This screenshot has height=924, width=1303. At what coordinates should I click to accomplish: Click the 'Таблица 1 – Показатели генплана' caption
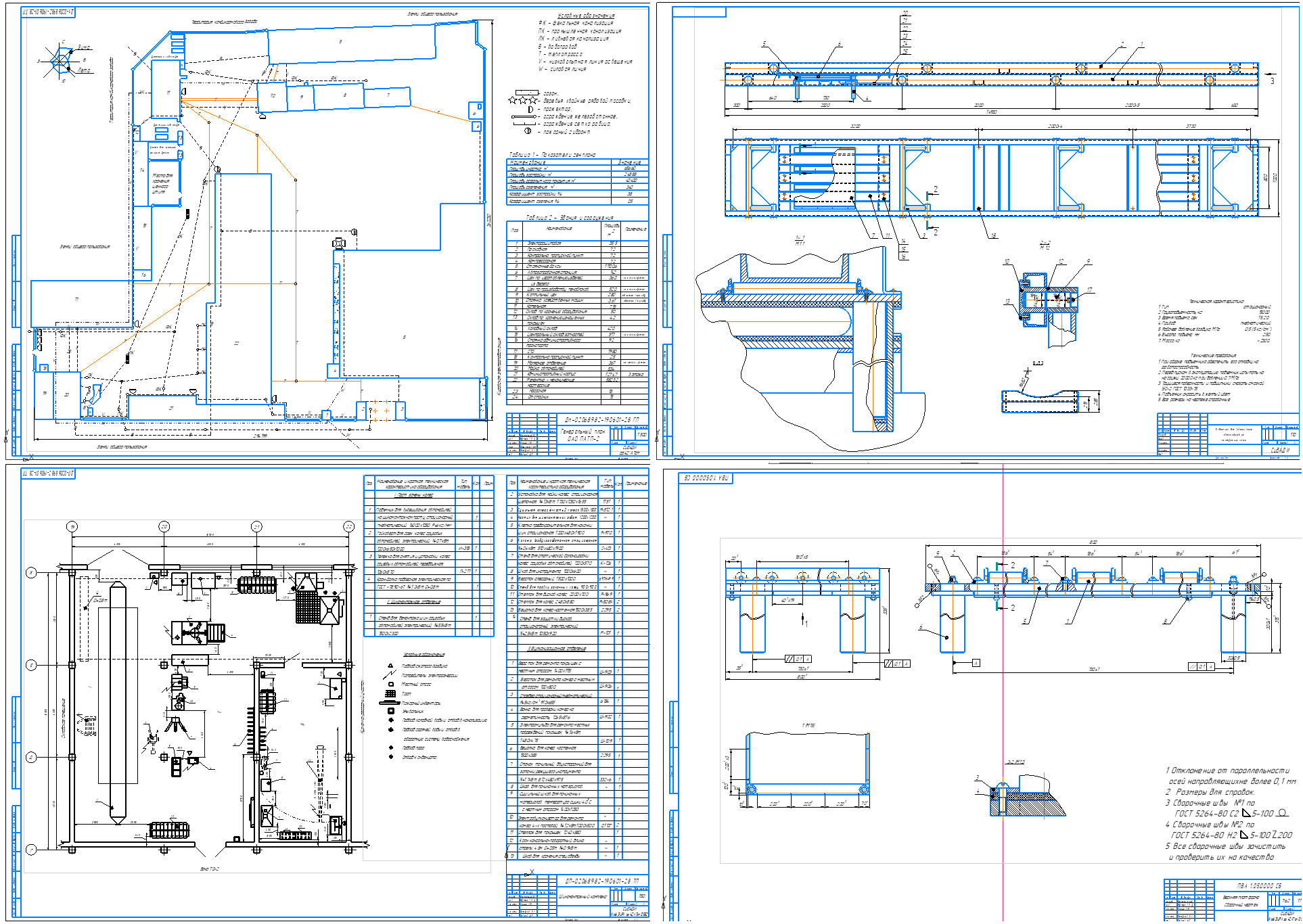pyautogui.click(x=552, y=155)
